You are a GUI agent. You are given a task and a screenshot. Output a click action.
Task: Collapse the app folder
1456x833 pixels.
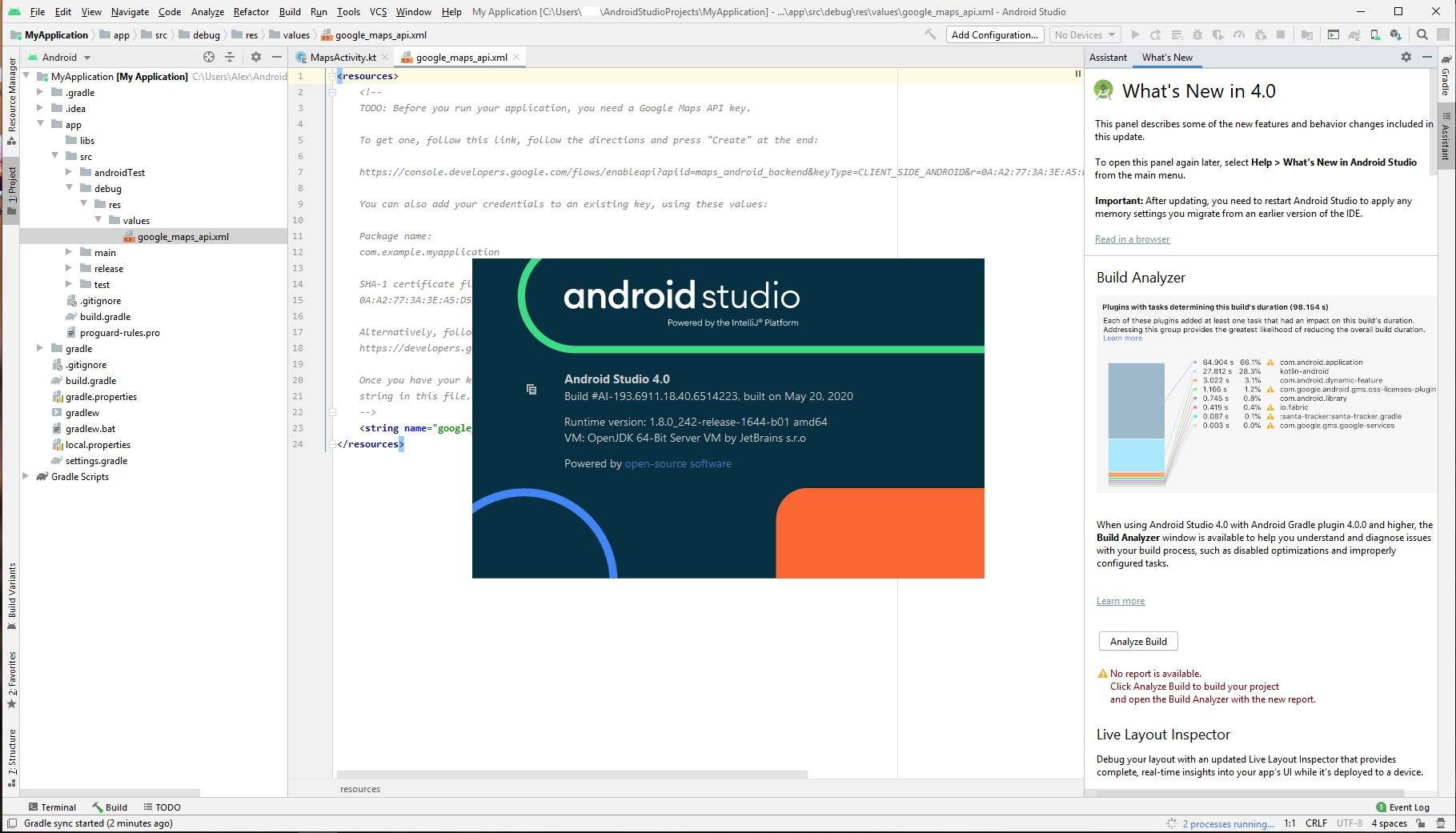[x=40, y=124]
